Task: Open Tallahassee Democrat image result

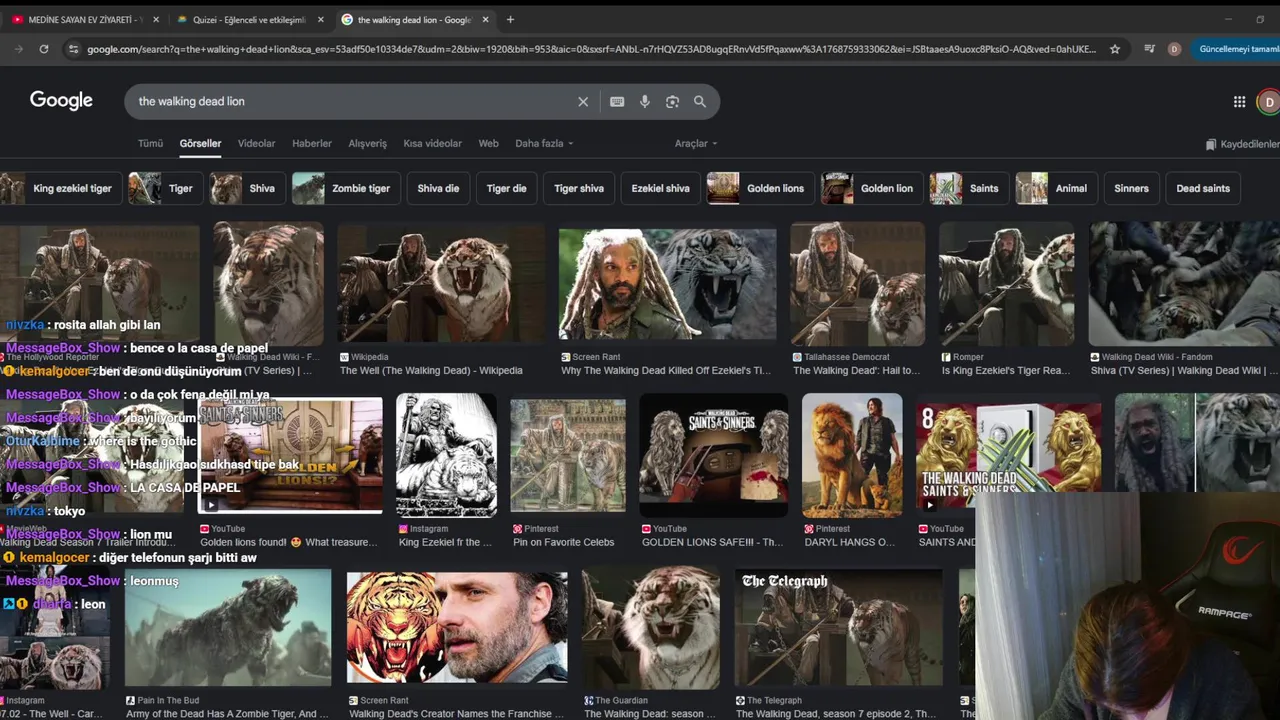Action: 858,284
